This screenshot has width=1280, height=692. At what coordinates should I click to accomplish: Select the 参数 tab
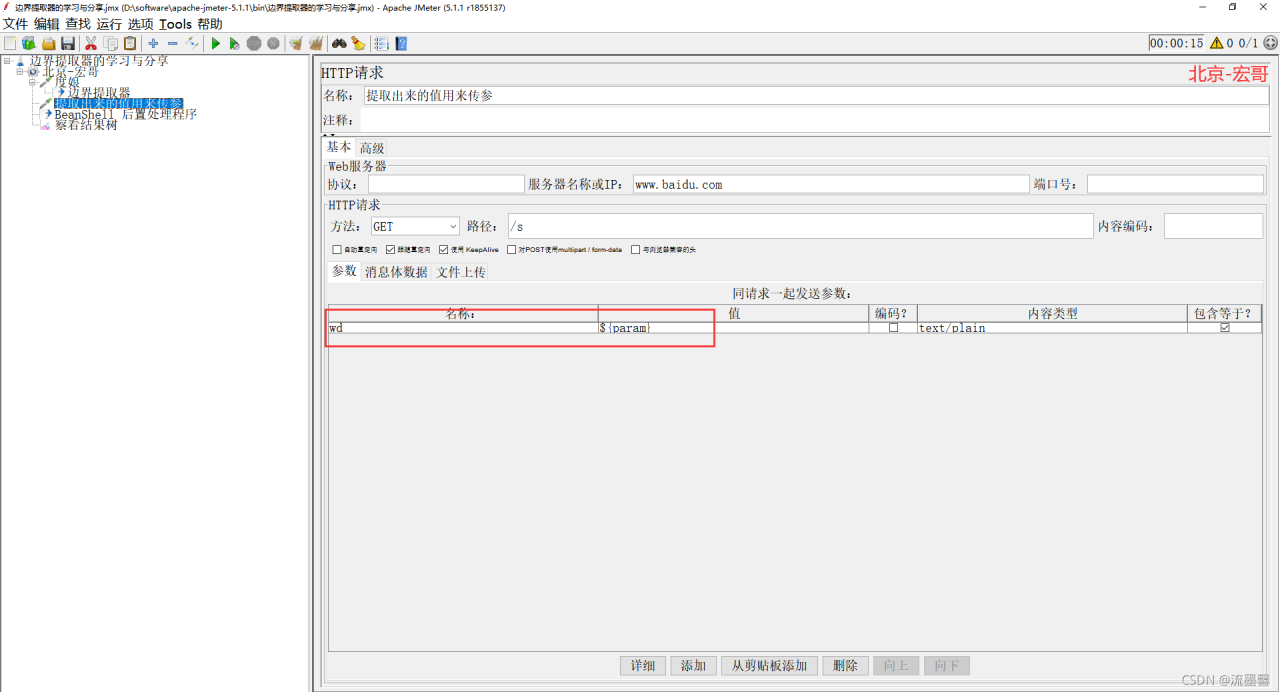coord(344,271)
